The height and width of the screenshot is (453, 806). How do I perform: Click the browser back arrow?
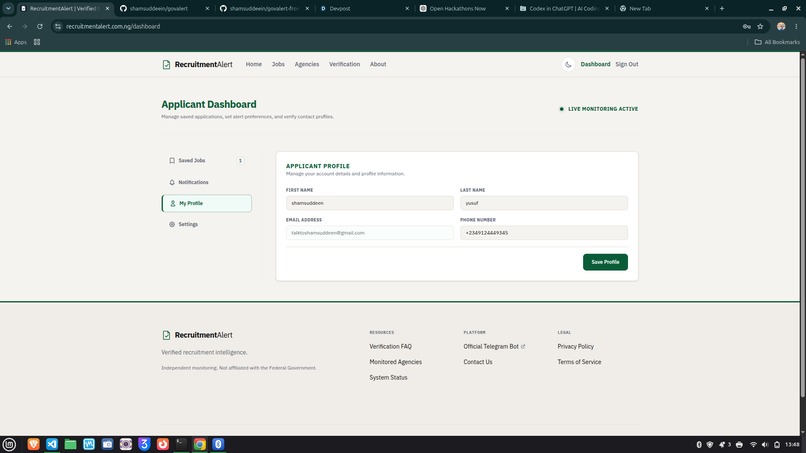click(10, 26)
